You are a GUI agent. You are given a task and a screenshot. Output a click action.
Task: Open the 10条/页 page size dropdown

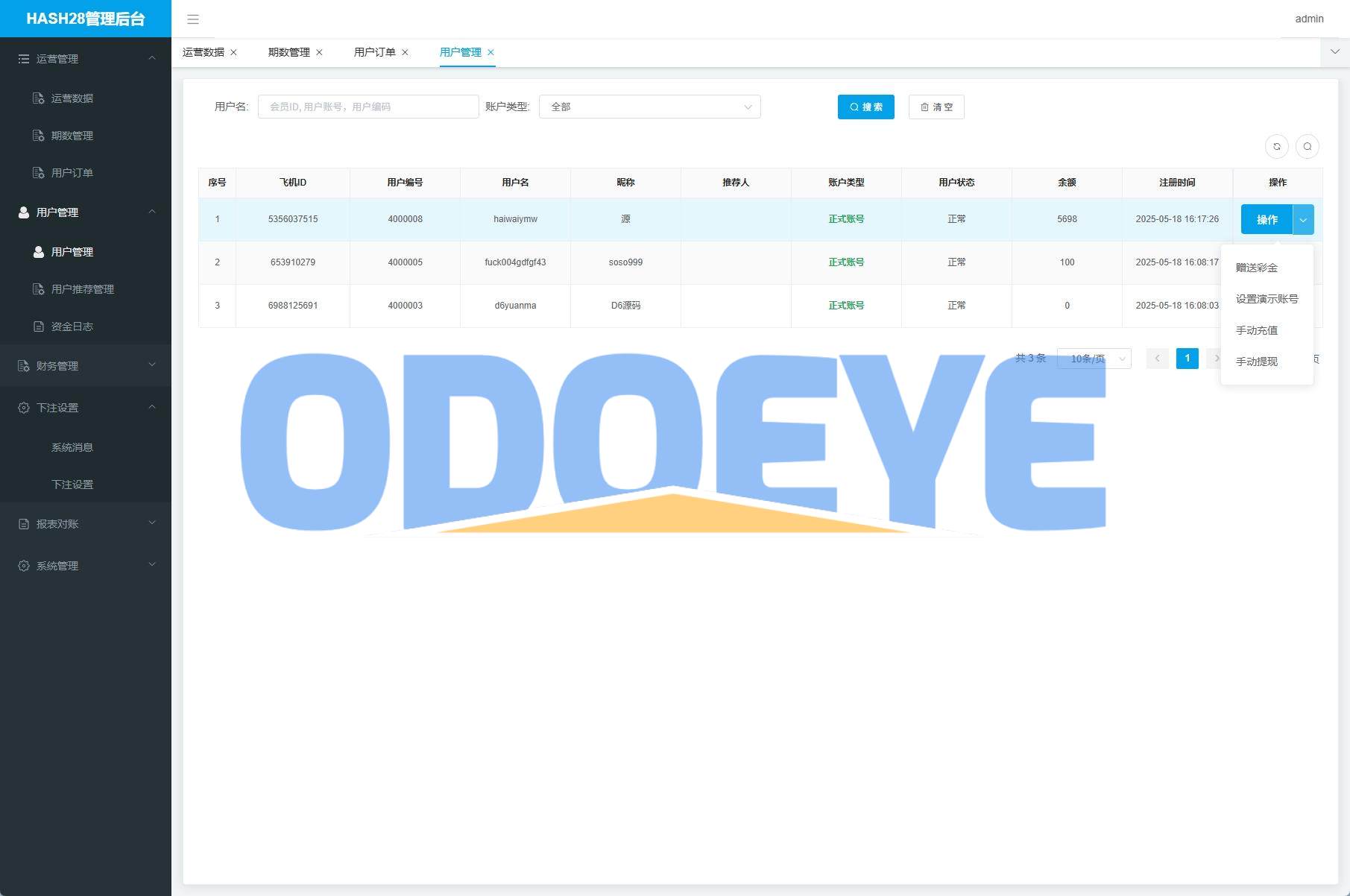[1094, 359]
